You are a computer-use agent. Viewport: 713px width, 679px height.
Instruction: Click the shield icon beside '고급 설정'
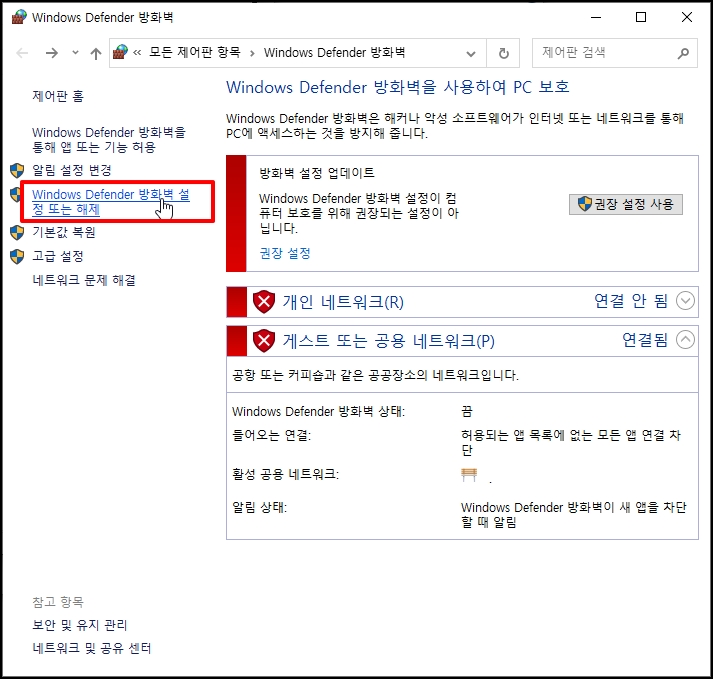tap(17, 257)
